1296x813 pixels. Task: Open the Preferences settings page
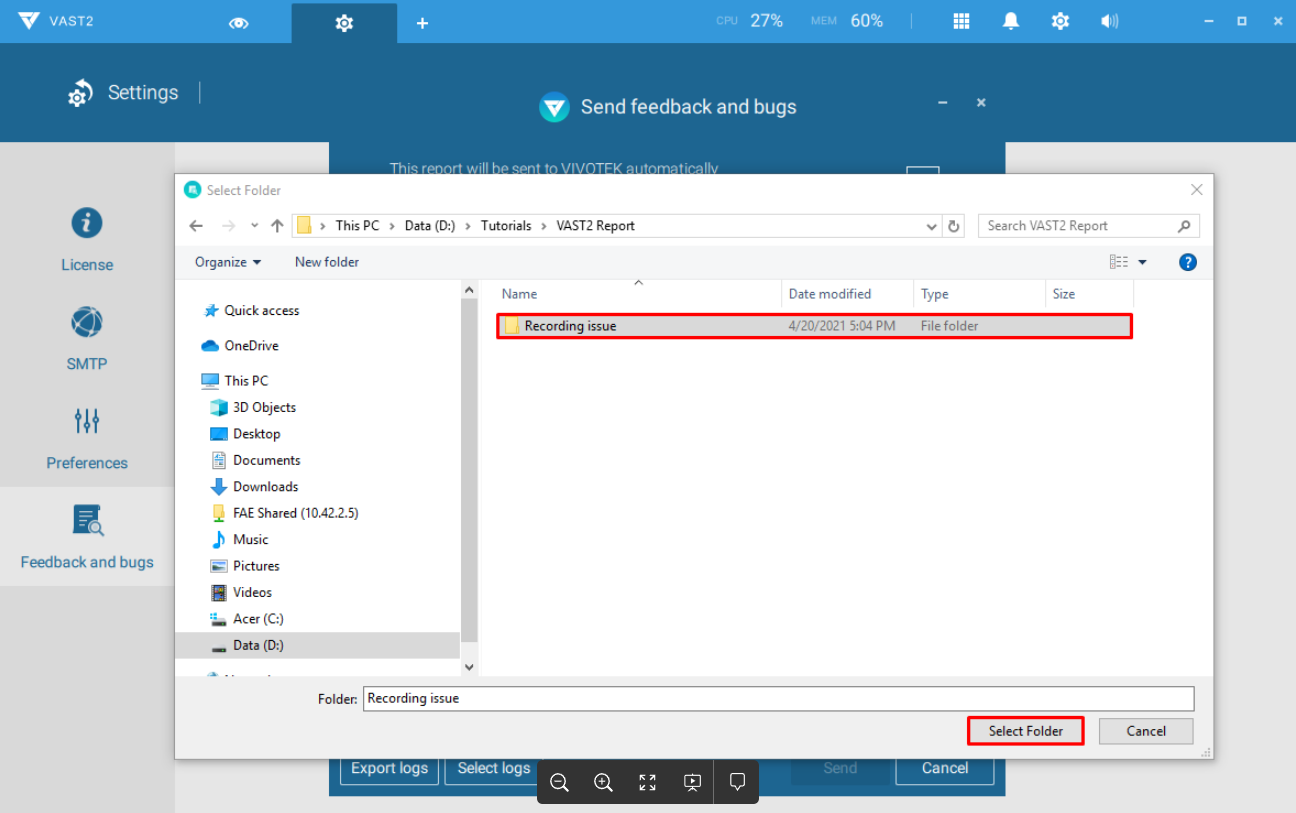[x=87, y=438]
